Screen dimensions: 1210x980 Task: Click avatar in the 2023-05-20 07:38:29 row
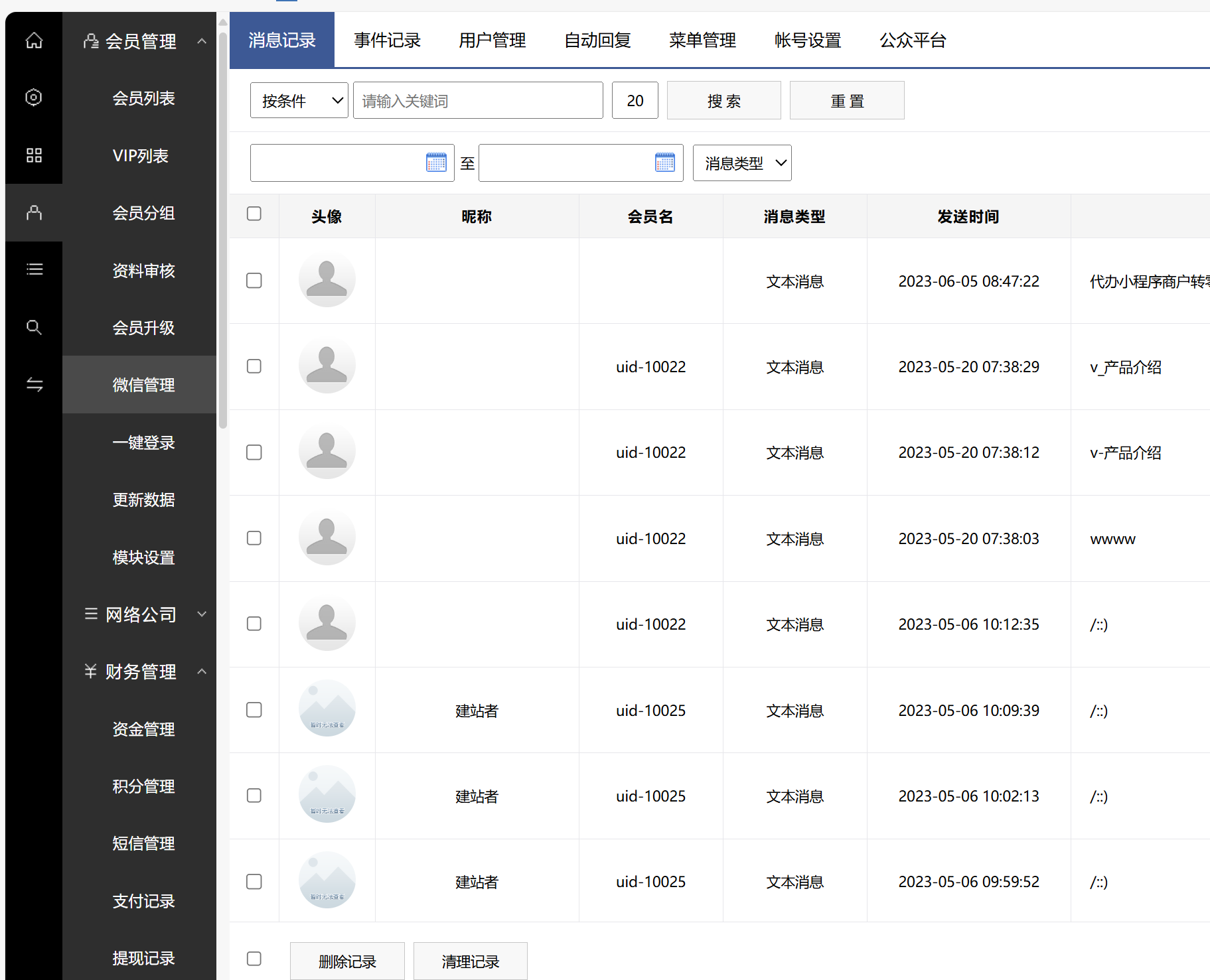[327, 365]
